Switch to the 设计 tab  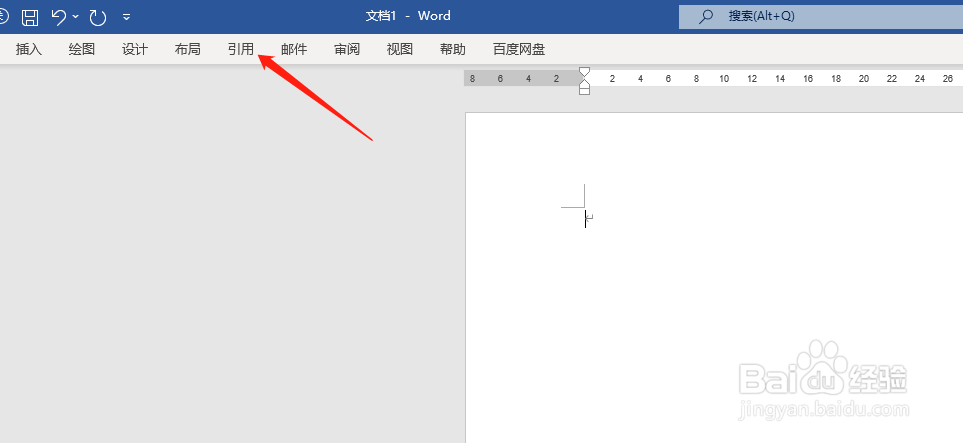(x=135, y=50)
